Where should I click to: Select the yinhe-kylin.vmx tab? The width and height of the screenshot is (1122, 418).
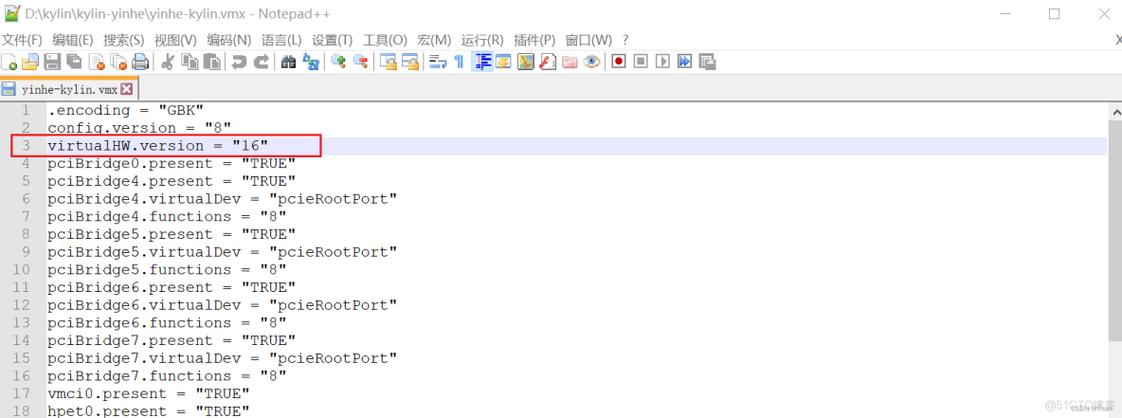(x=69, y=89)
